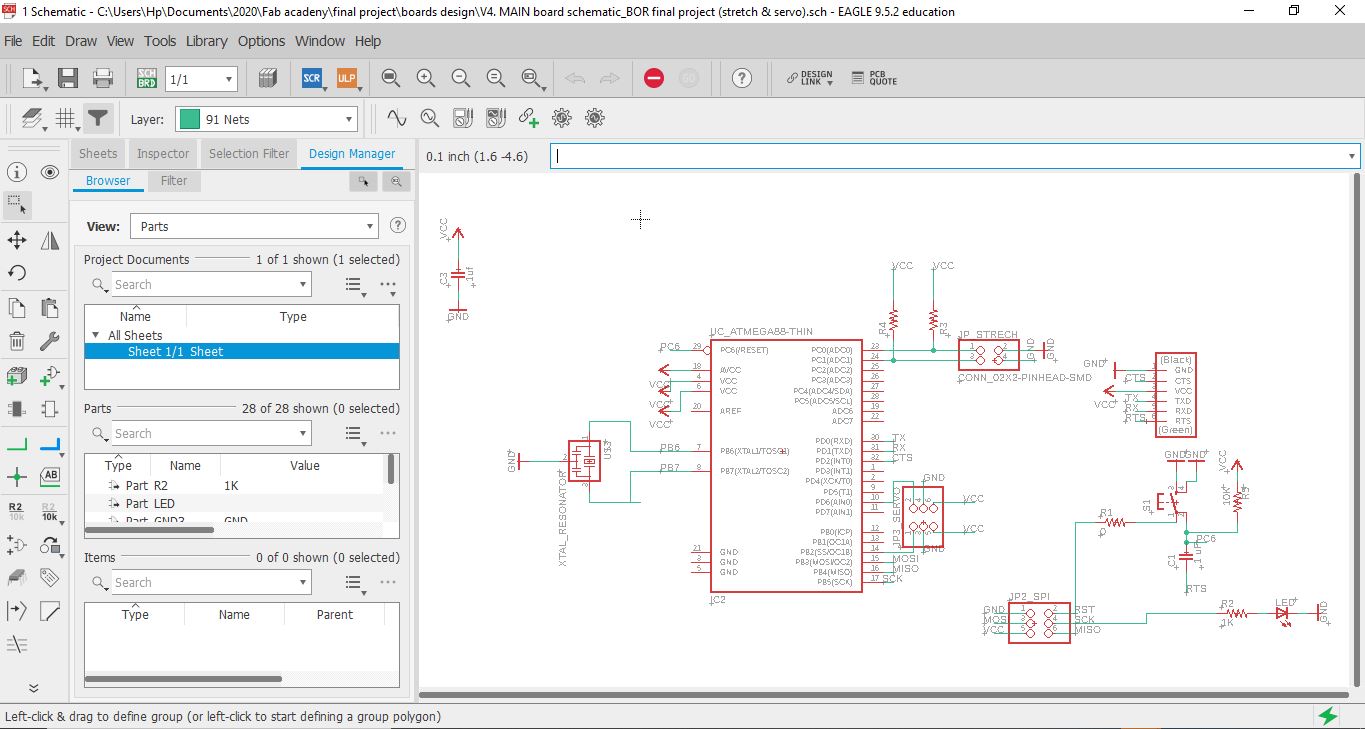Toggle the selection filter funnel button
Image resolution: width=1365 pixels, height=729 pixels.
(97, 119)
